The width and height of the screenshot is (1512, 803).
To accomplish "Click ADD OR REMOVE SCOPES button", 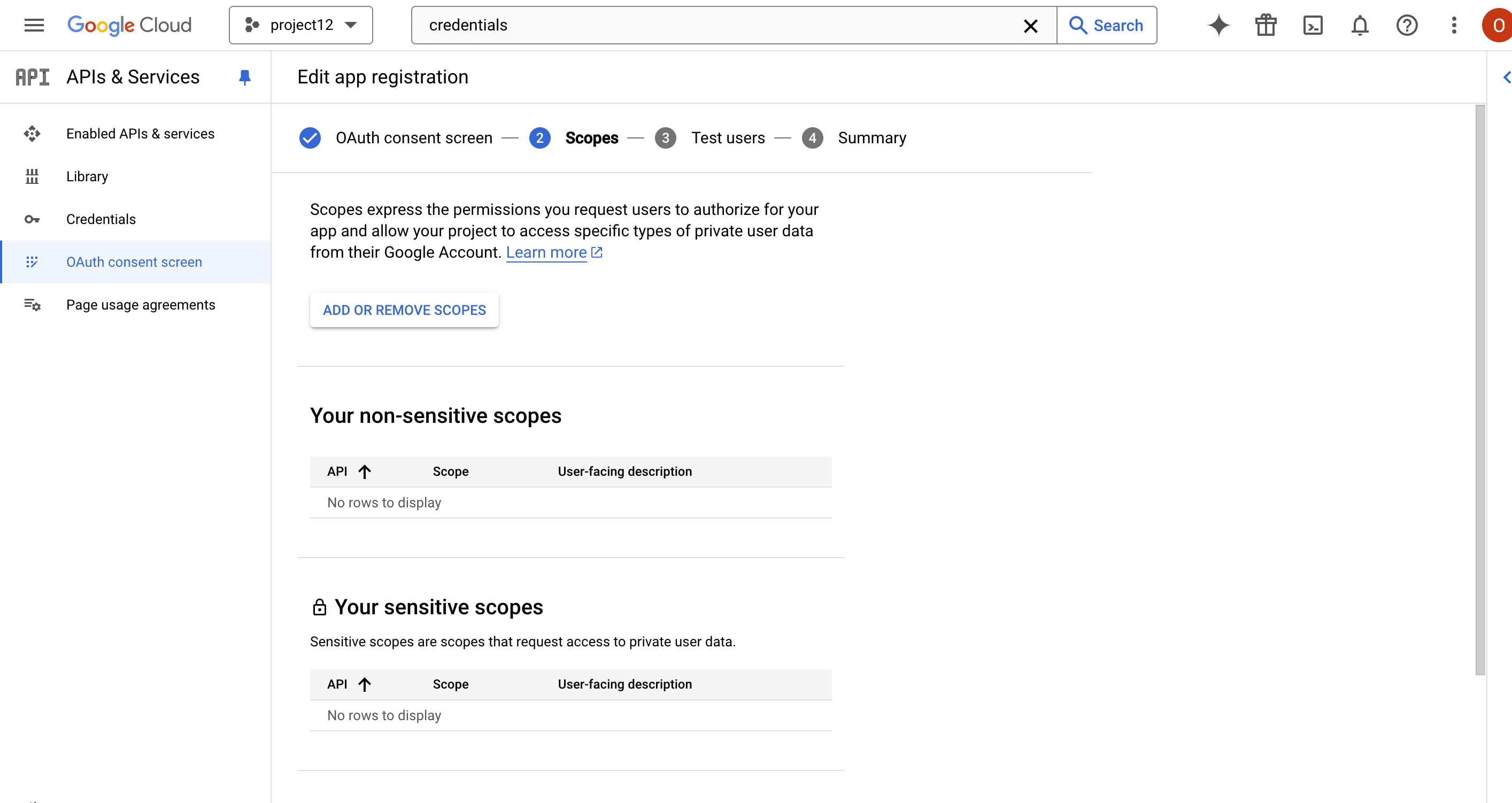I will (x=404, y=310).
